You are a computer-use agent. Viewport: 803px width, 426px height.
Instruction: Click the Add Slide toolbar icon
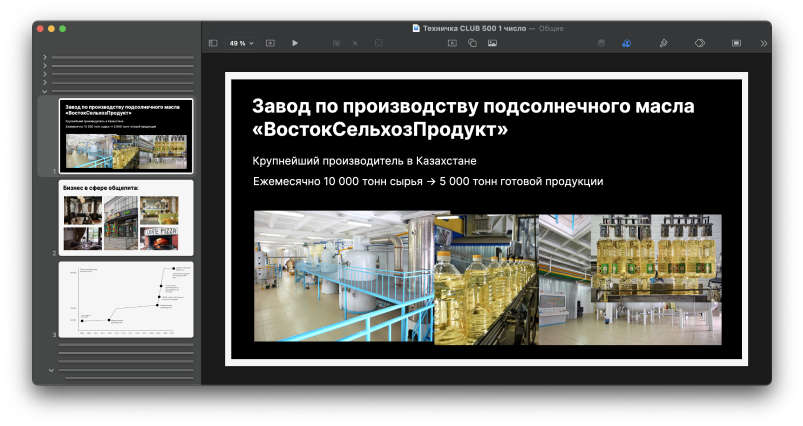click(270, 44)
